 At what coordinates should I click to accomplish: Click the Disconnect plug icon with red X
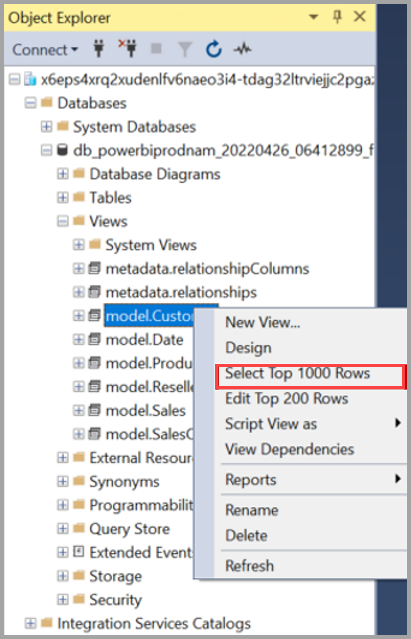click(127, 48)
